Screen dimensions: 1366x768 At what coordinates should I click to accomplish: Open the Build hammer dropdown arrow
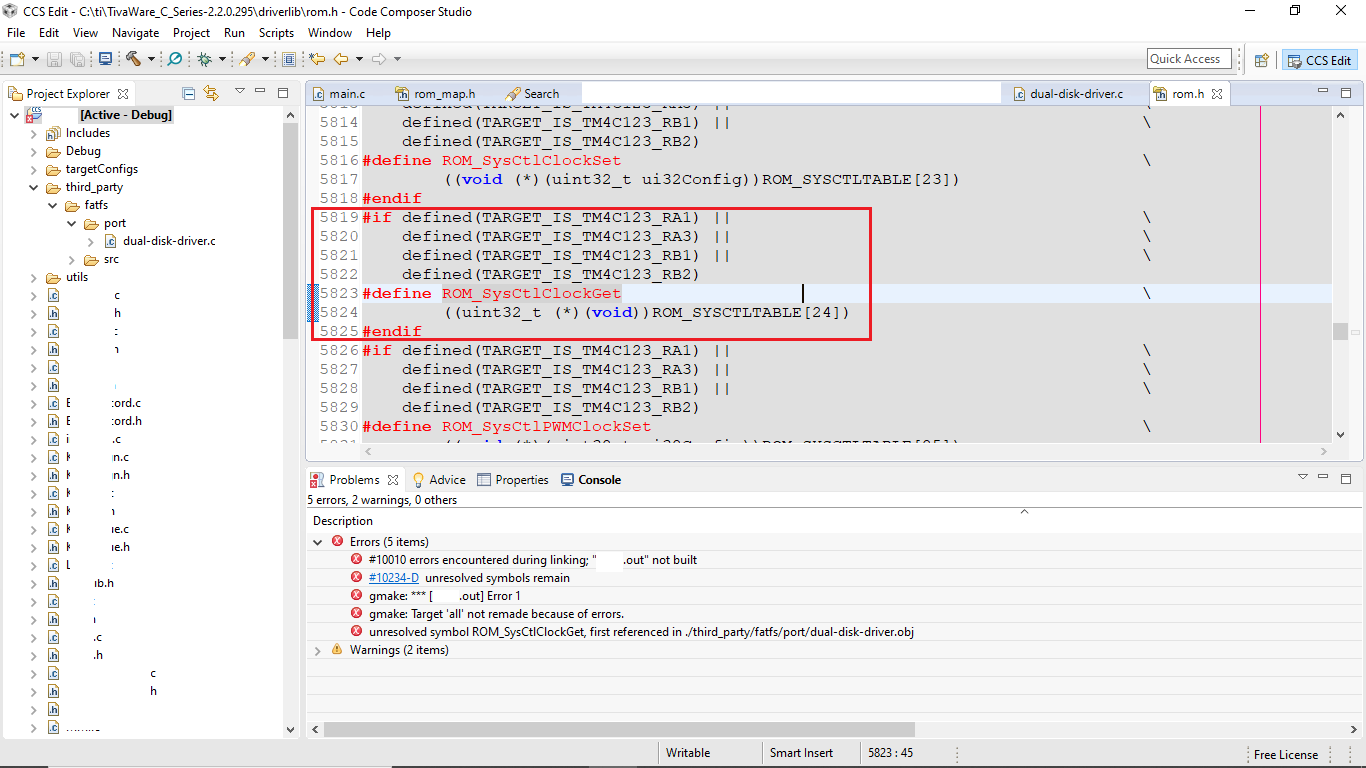151,59
